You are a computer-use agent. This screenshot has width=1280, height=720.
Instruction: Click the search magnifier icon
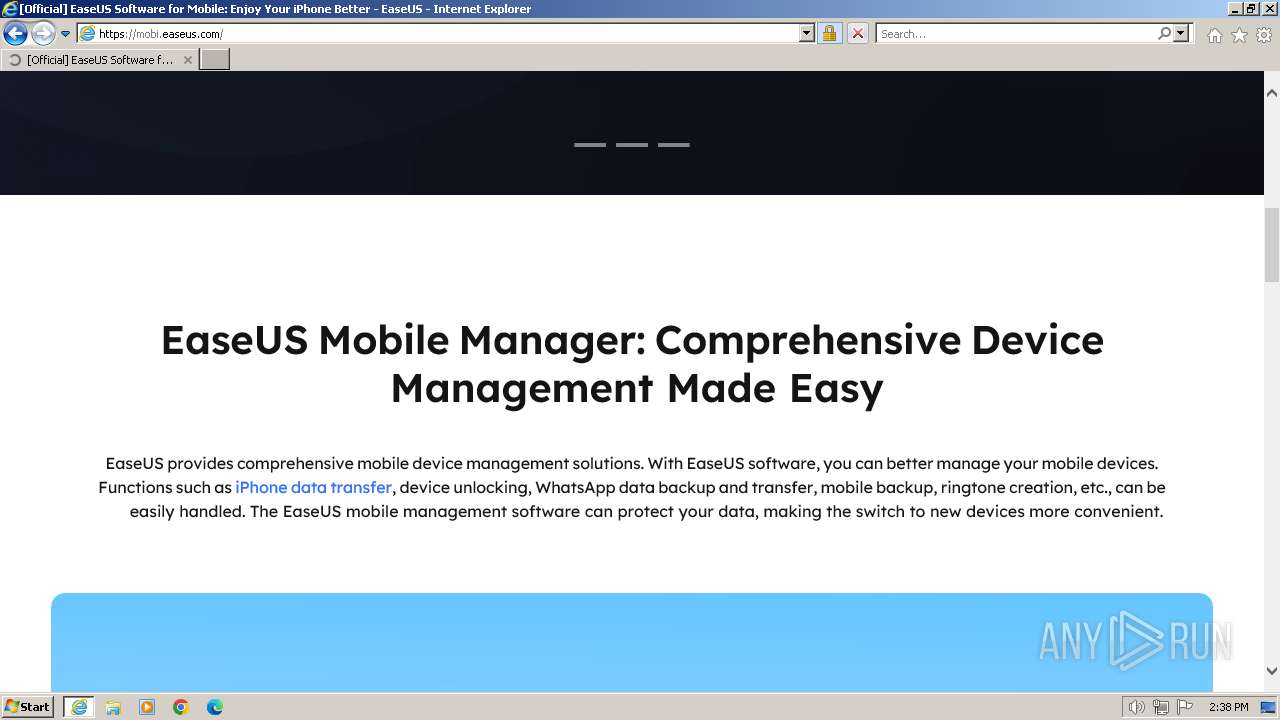click(1164, 34)
